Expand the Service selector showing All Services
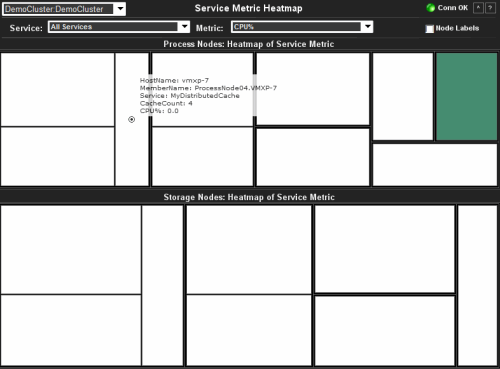 (119, 27)
